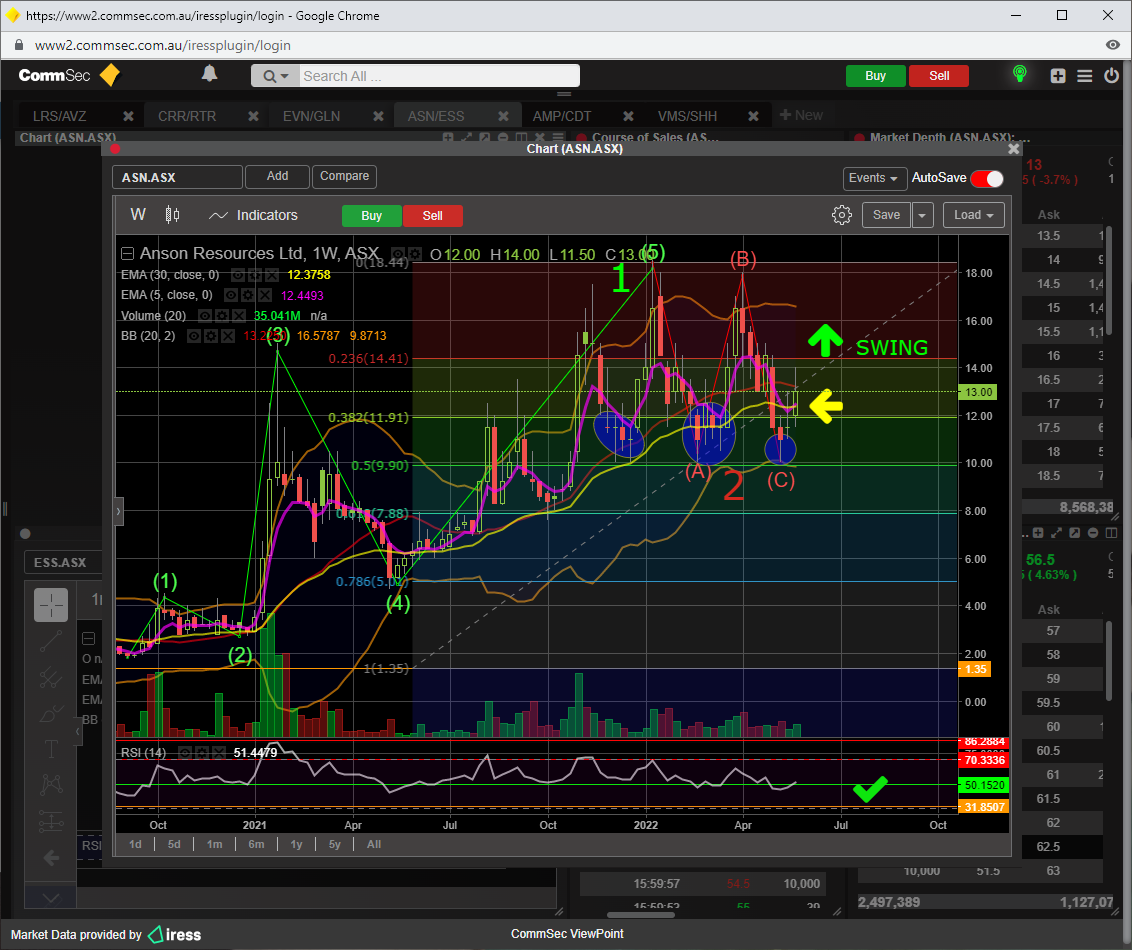
Task: Collapse the Anson Resources legend
Action: [127, 254]
